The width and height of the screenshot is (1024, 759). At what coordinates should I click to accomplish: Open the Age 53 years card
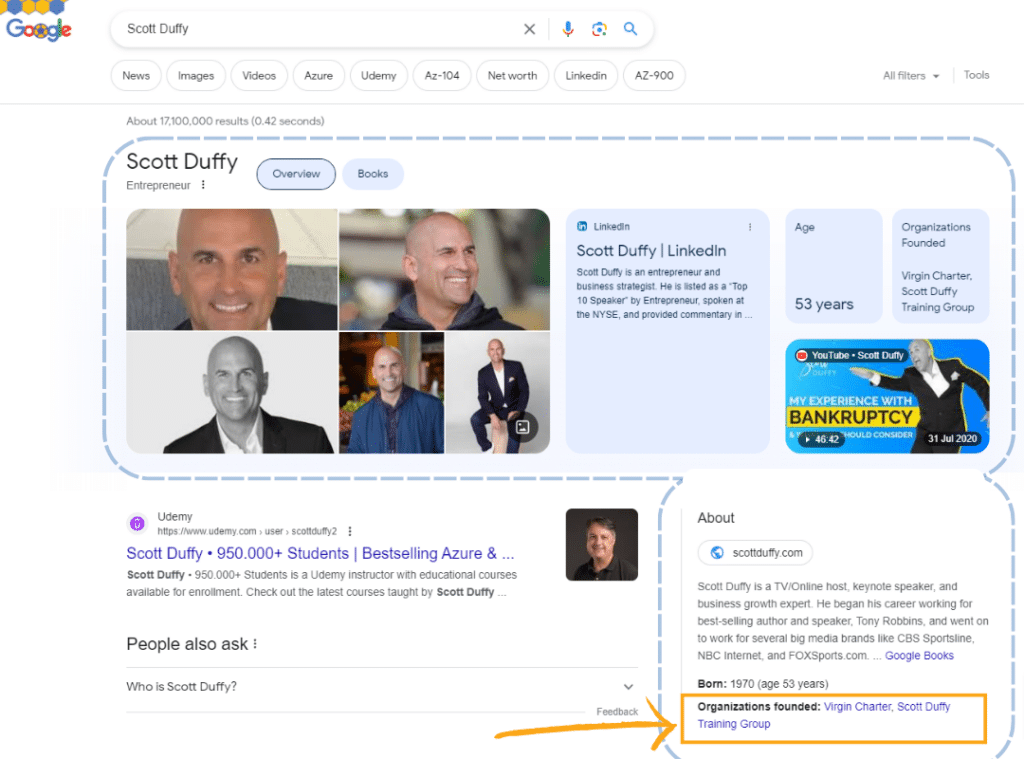833,266
